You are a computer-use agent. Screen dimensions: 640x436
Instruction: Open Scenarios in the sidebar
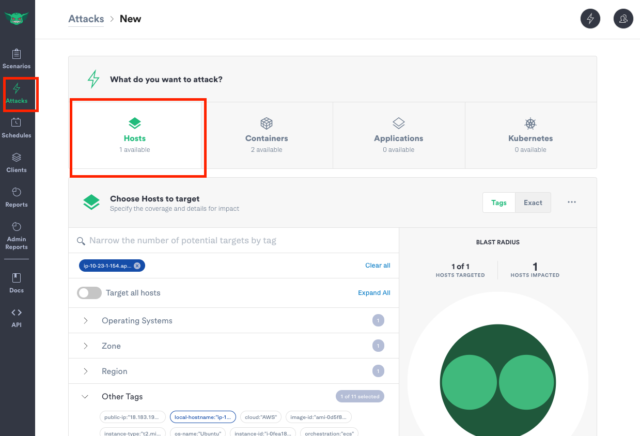pyautogui.click(x=16, y=59)
